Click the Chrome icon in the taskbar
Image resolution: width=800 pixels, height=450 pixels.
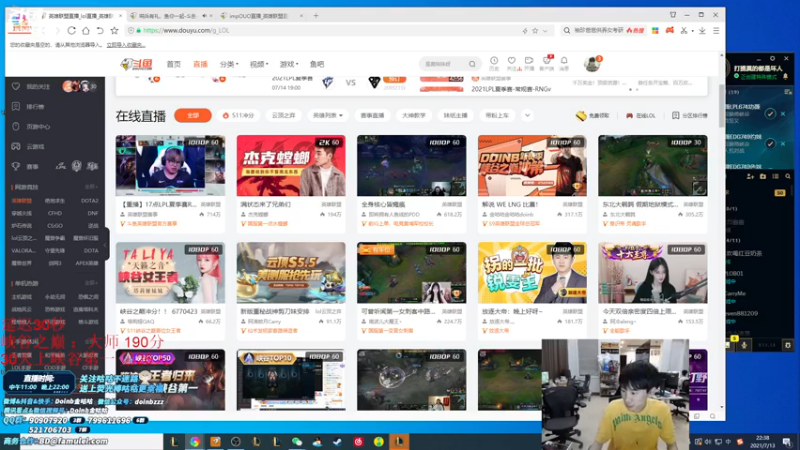(195, 441)
